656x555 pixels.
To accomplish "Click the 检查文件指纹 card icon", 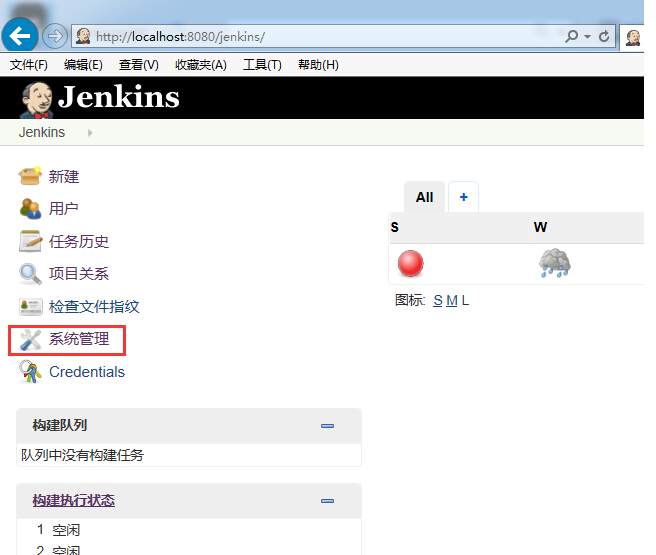I will click(31, 307).
